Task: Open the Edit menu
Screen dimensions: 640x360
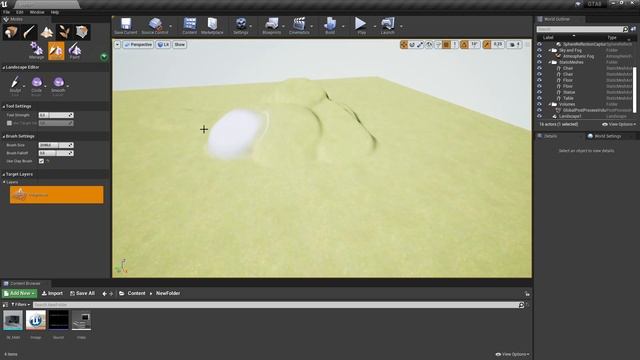Action: click(x=19, y=12)
